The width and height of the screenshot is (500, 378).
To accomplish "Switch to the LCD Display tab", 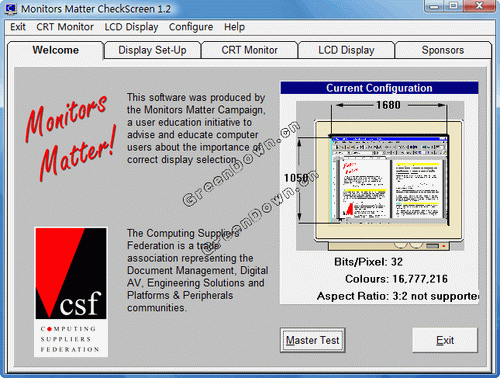I will [346, 50].
